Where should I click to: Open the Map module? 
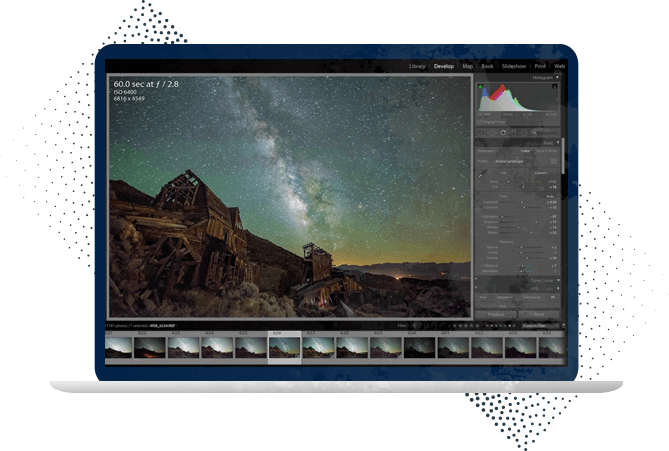coord(467,66)
